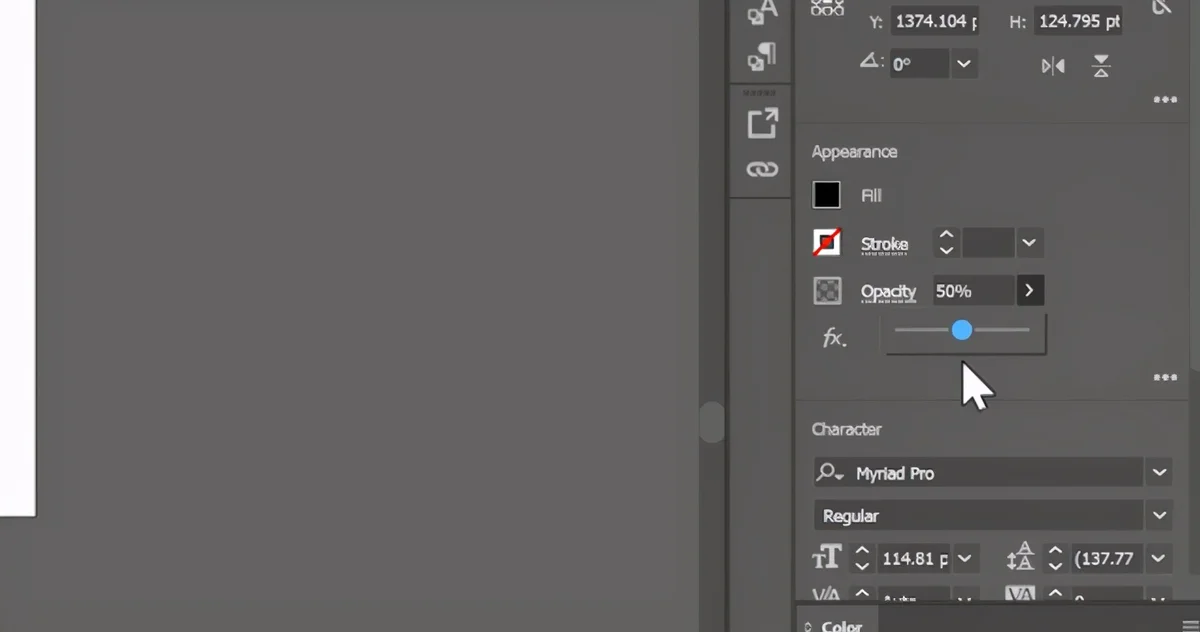Open the font size dropdown

click(x=964, y=558)
